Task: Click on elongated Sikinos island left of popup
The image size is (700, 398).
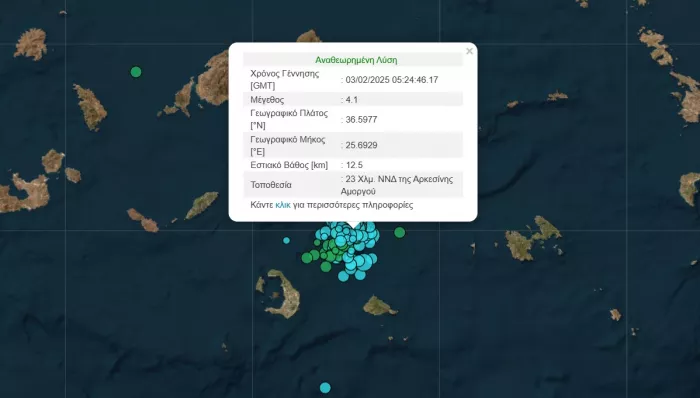Action: pos(202,205)
